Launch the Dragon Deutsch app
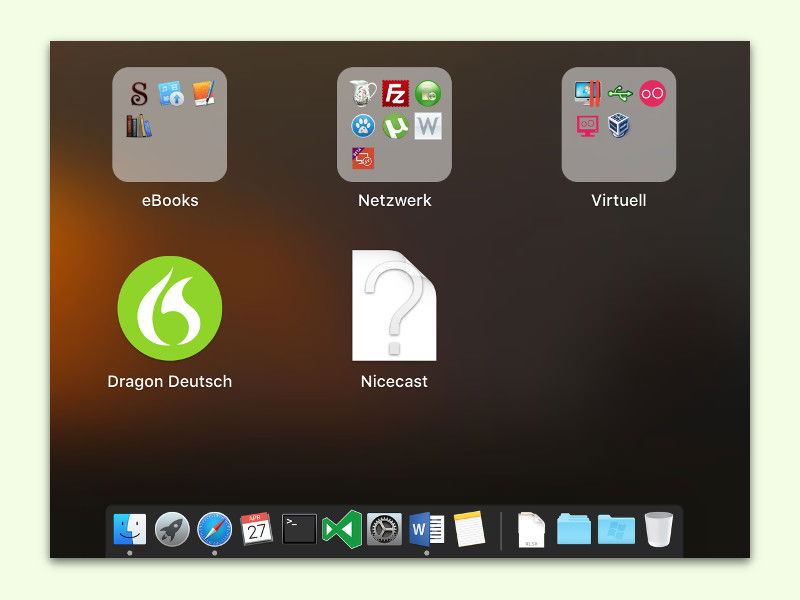Image resolution: width=800 pixels, height=600 pixels. pyautogui.click(x=170, y=308)
